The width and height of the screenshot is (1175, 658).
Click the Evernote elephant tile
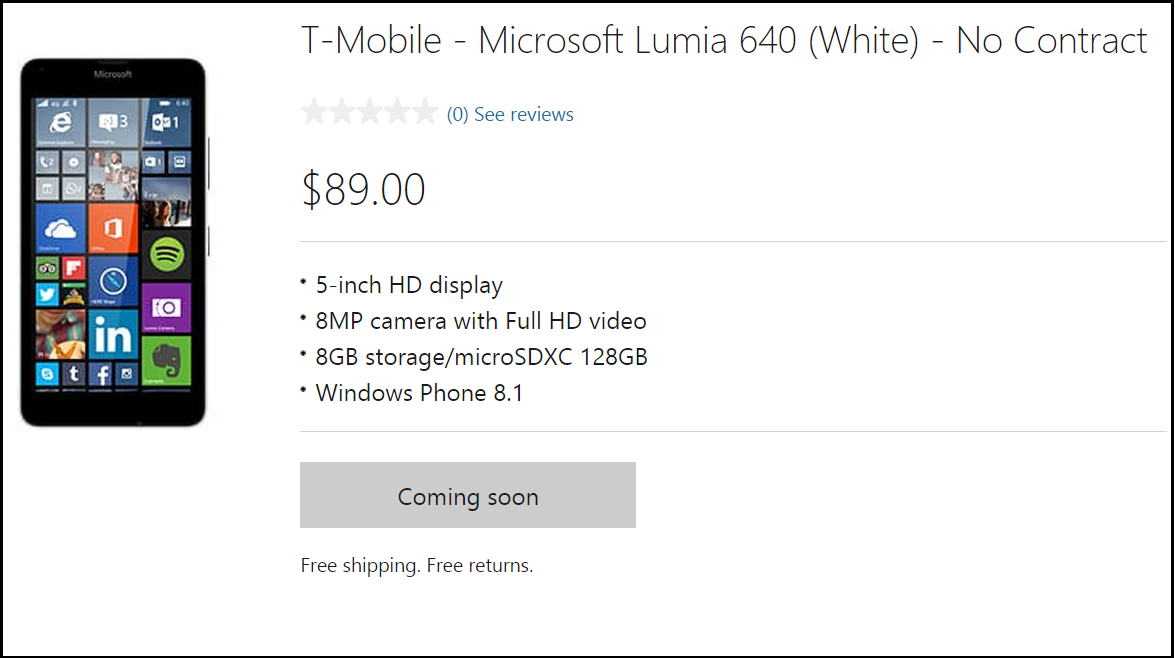(x=166, y=360)
